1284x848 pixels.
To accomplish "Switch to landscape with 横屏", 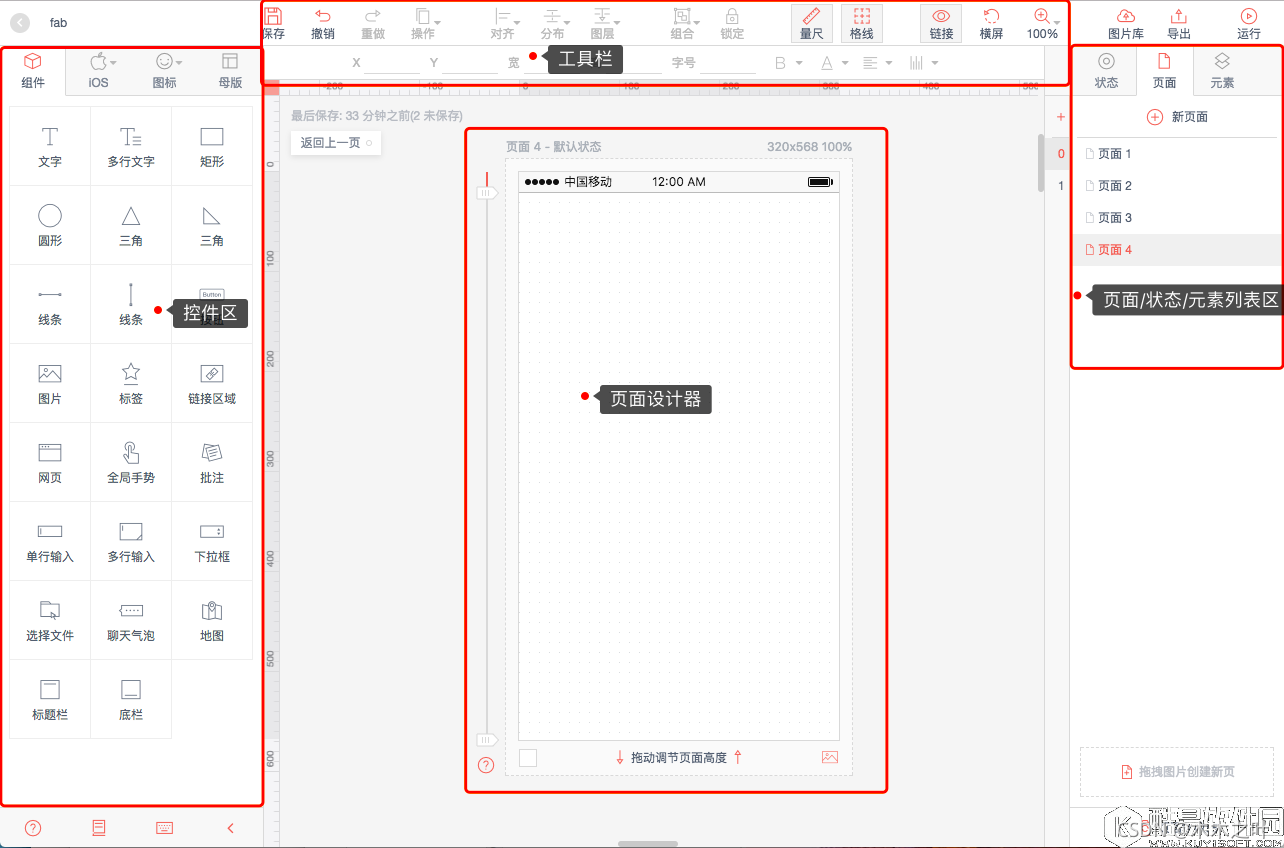I will pyautogui.click(x=991, y=24).
